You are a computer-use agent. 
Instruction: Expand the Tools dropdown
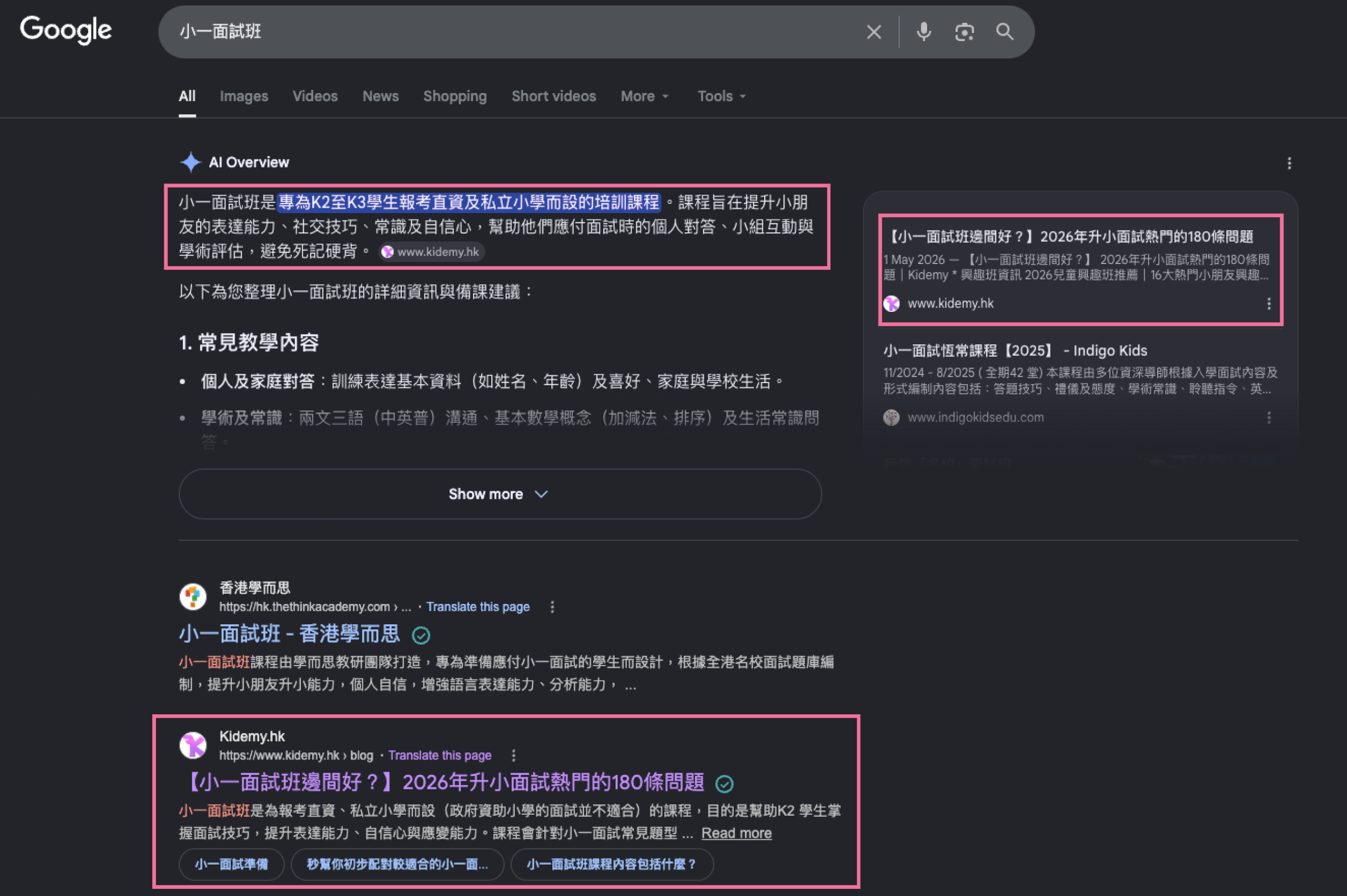(721, 96)
